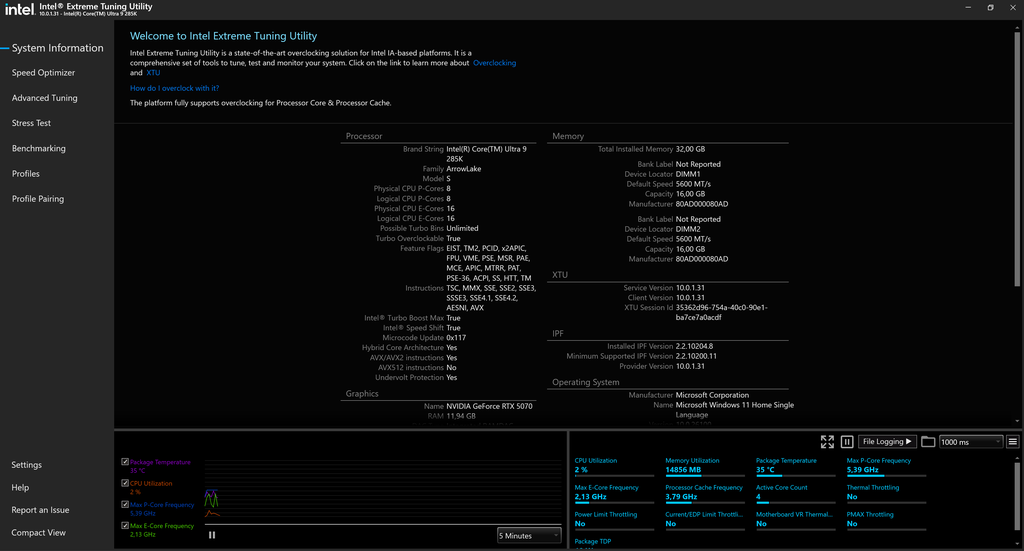Follow the Overclocking link

coord(494,63)
